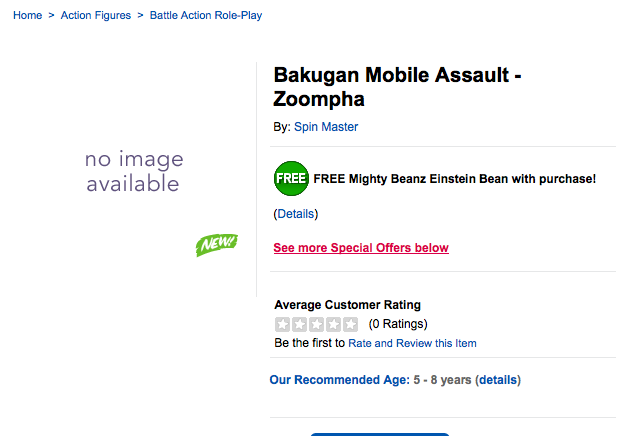The width and height of the screenshot is (619, 436).
Task: Click 'Rate and Review this Item'
Action: 412,343
